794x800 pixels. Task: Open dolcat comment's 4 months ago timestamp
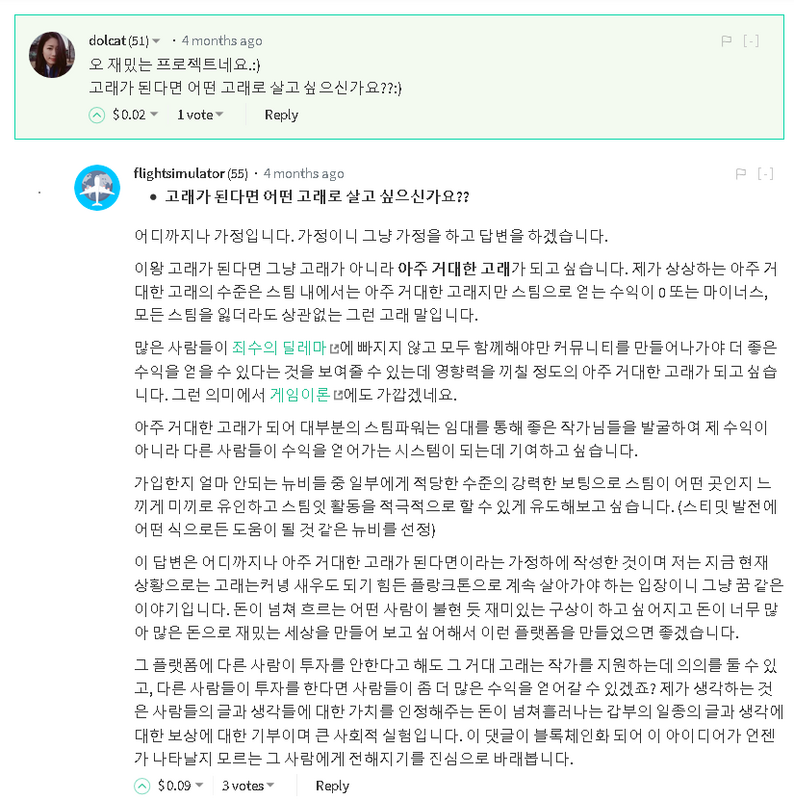tap(222, 41)
